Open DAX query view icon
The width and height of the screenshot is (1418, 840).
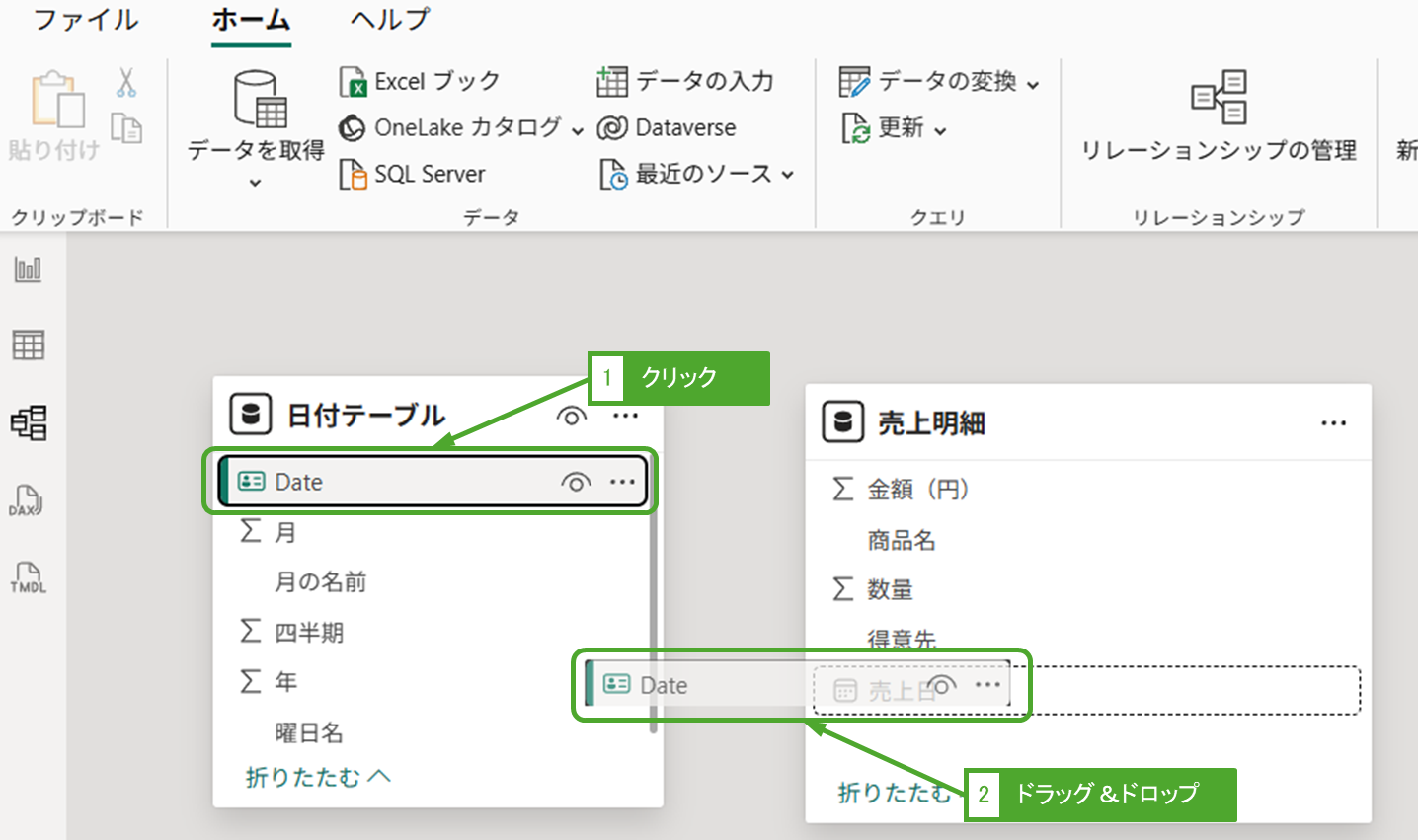[x=26, y=500]
